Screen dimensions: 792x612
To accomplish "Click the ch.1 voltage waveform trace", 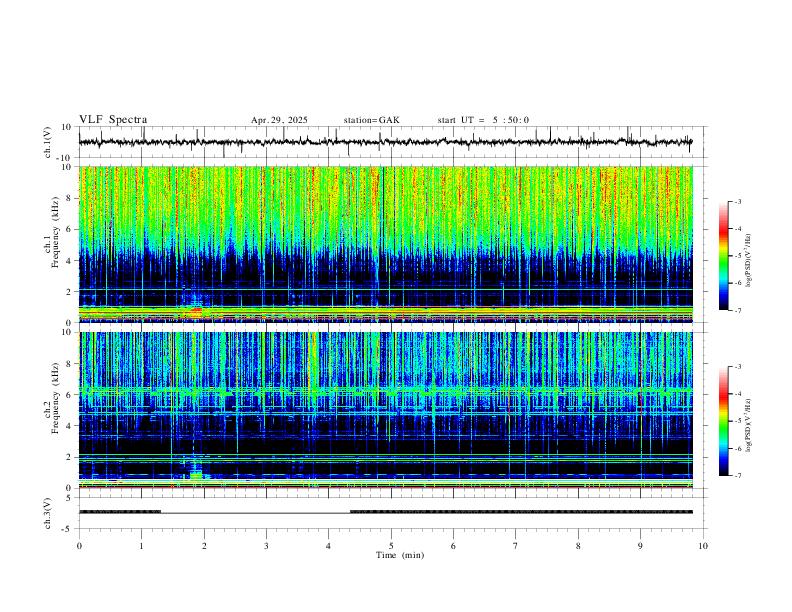I will [385, 142].
